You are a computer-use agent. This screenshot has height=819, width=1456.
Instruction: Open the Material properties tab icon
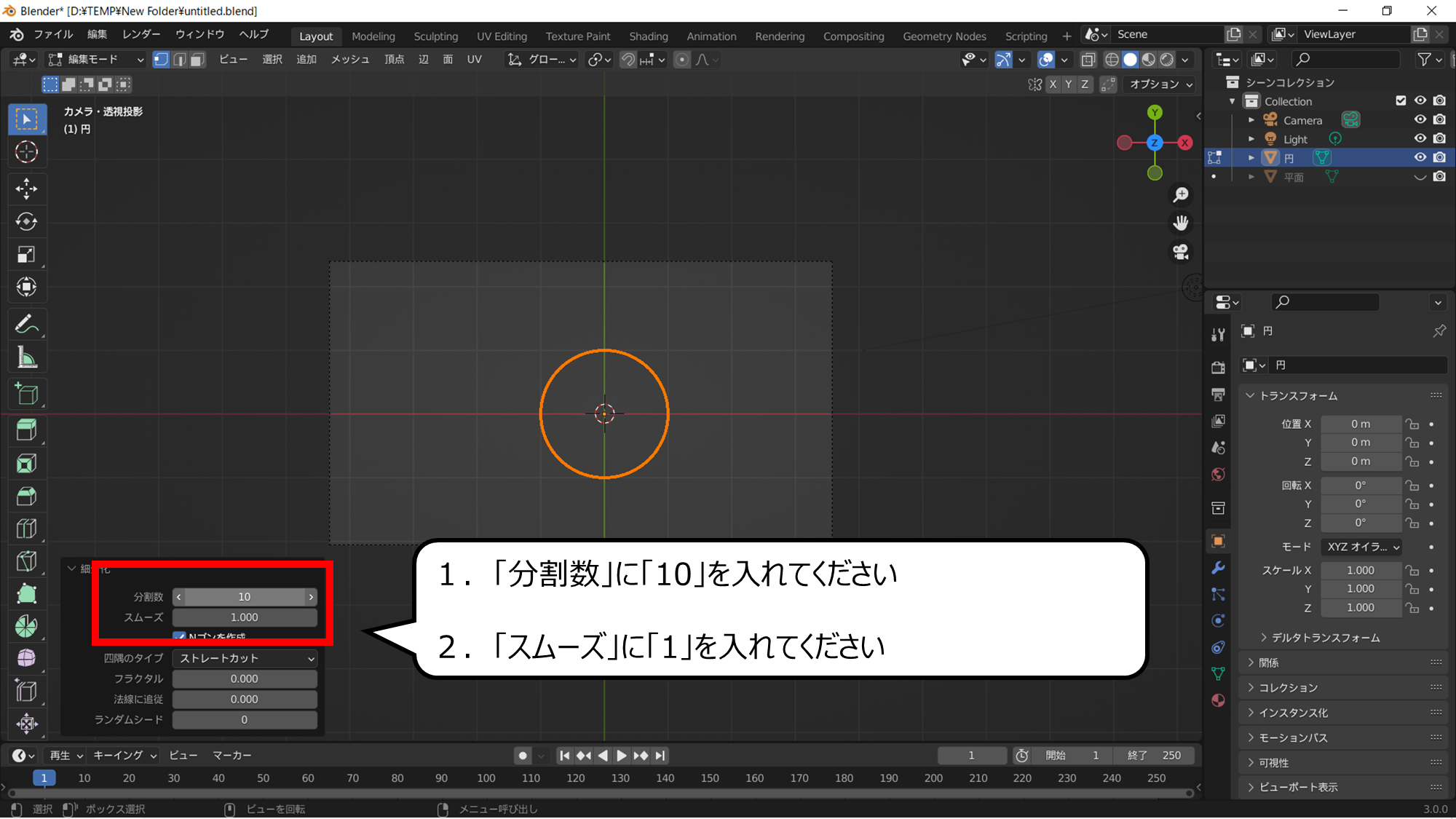[x=1218, y=700]
